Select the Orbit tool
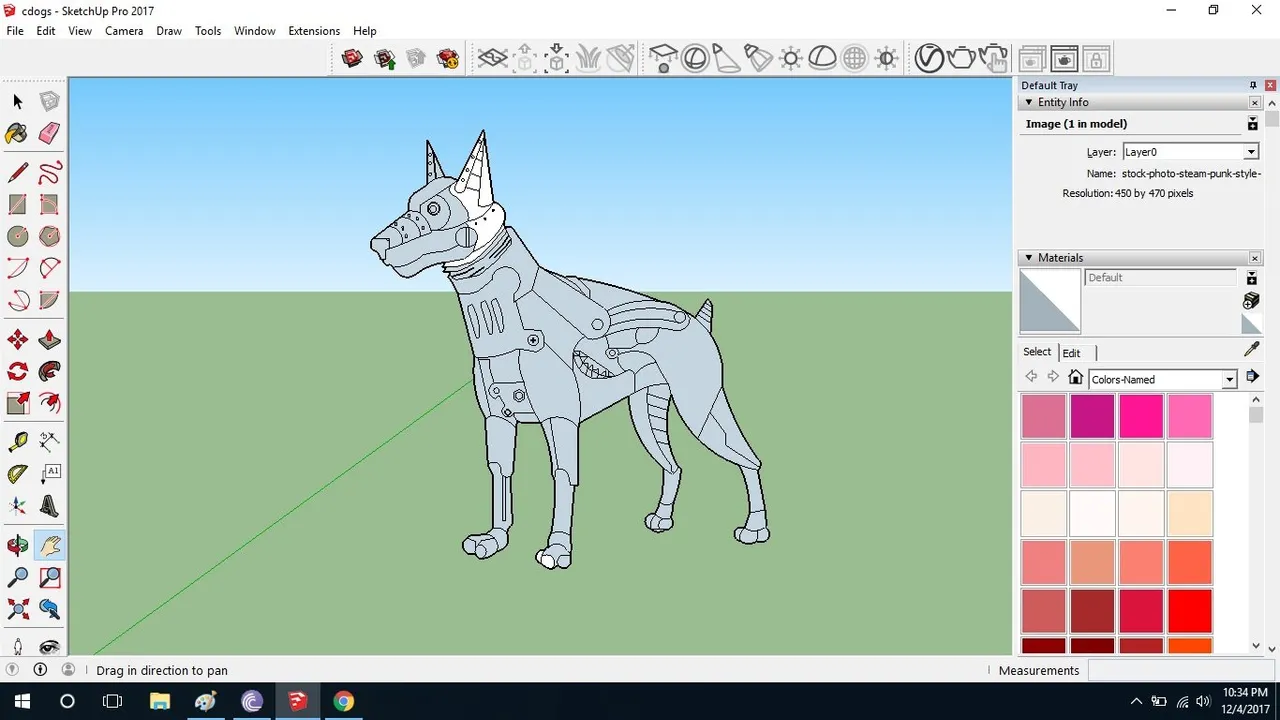 [17, 545]
